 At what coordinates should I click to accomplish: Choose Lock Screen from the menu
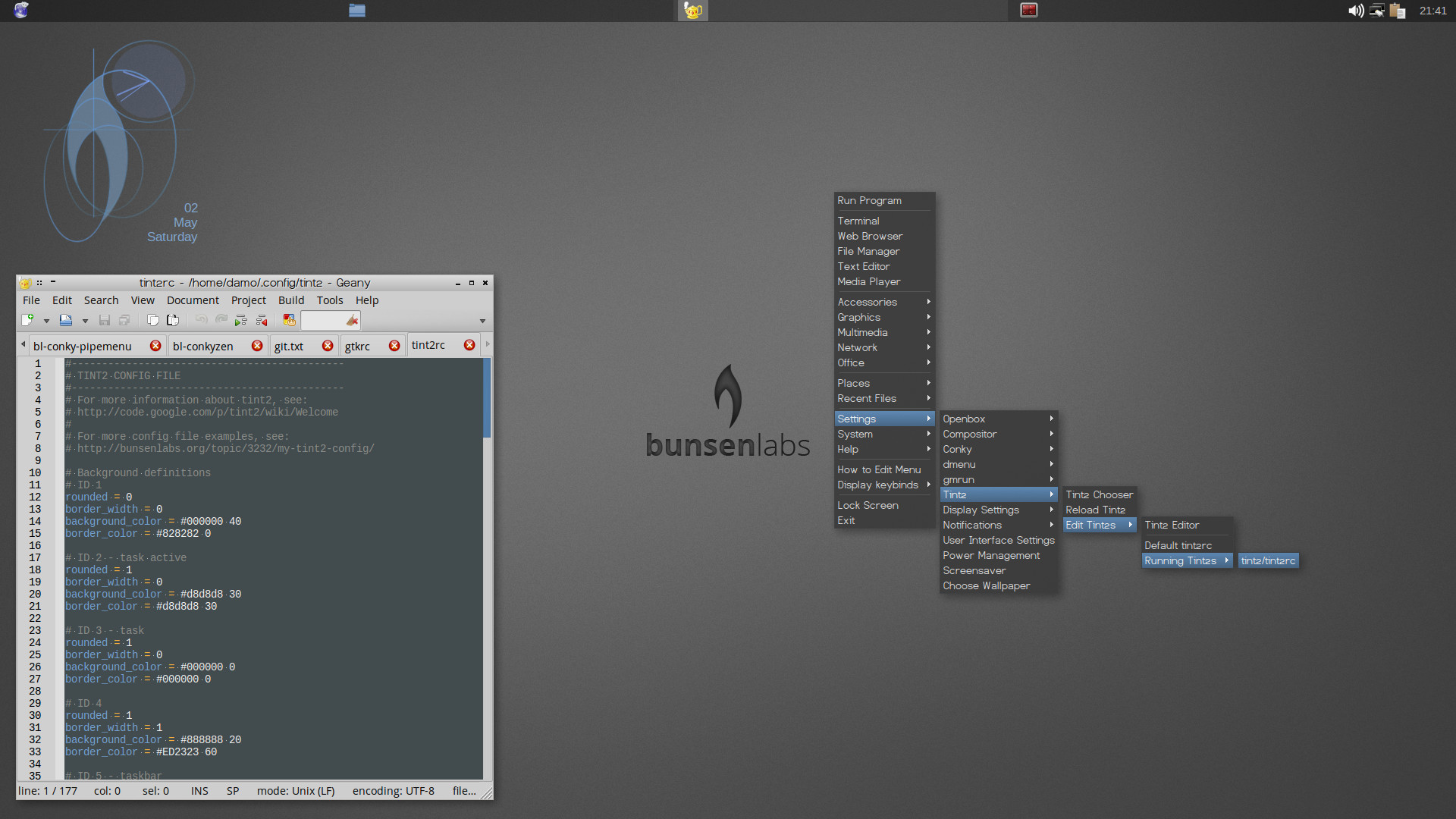point(884,506)
